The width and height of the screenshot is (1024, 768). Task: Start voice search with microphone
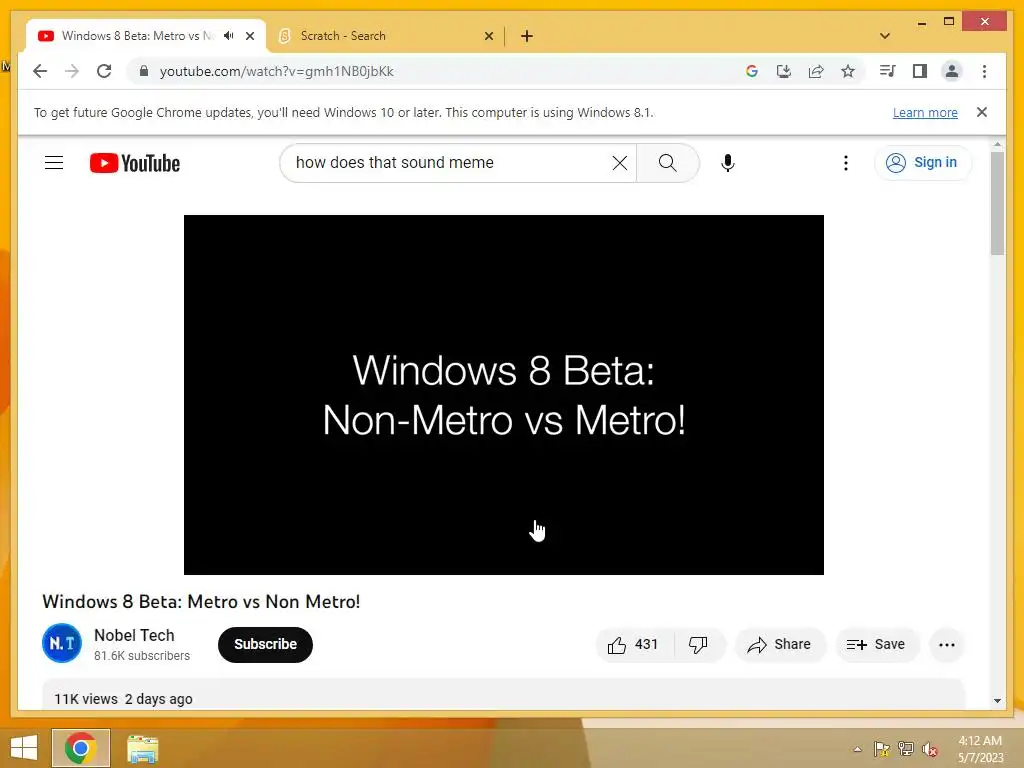tap(728, 163)
